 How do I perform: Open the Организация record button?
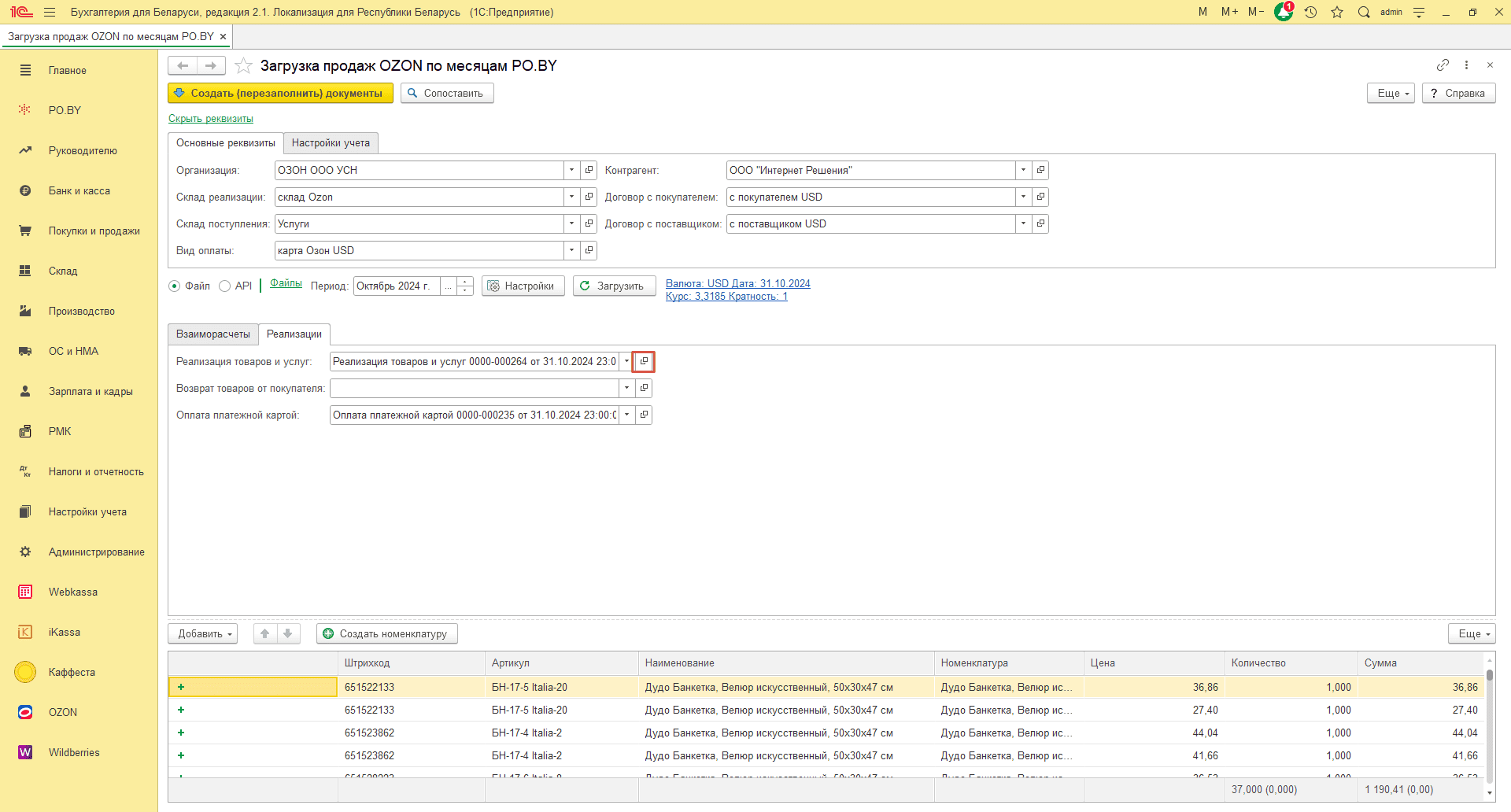pos(589,170)
